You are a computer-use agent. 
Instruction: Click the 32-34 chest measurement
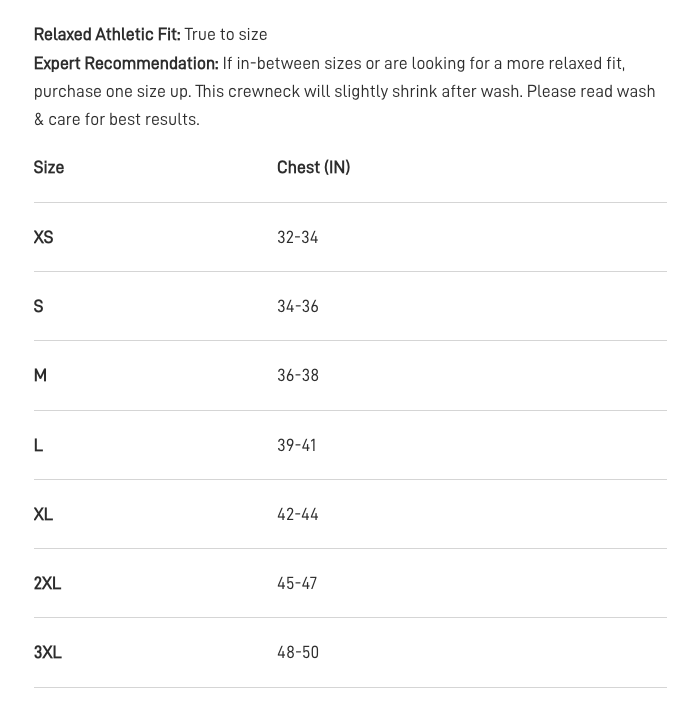coord(297,237)
